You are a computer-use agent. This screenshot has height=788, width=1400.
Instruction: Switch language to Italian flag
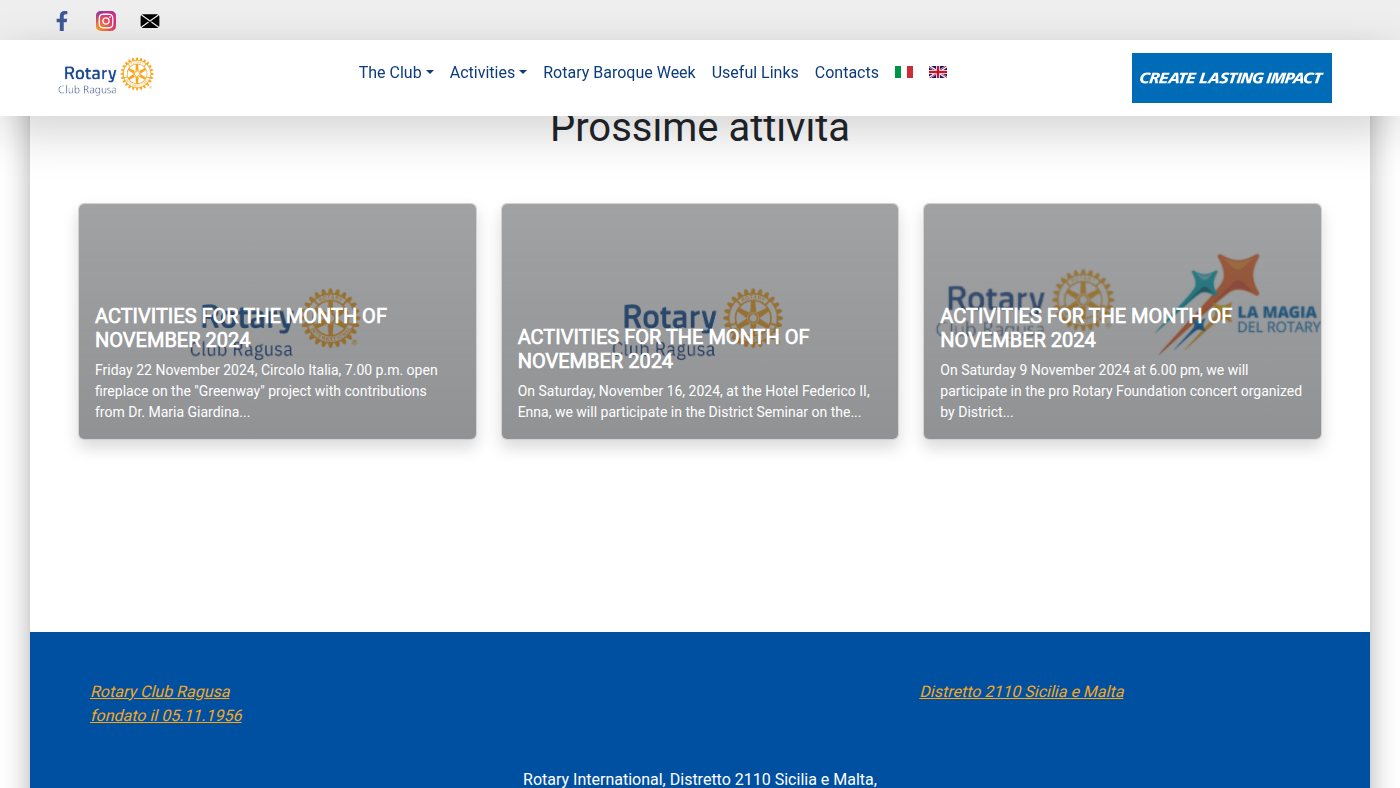pyautogui.click(x=904, y=72)
